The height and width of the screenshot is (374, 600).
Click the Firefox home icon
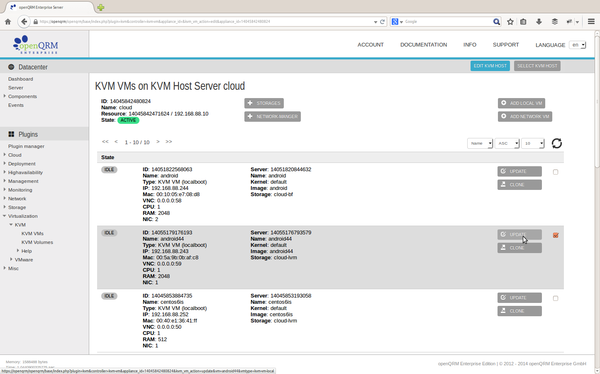8,22
